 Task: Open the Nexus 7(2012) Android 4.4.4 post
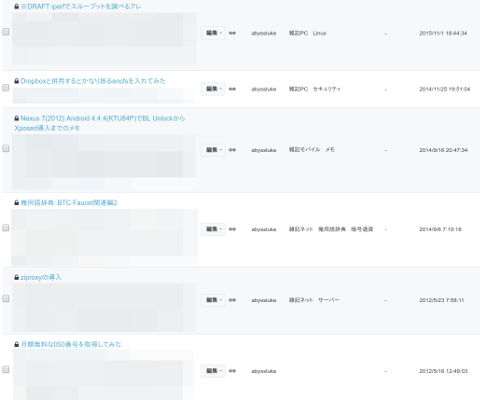click(100, 123)
